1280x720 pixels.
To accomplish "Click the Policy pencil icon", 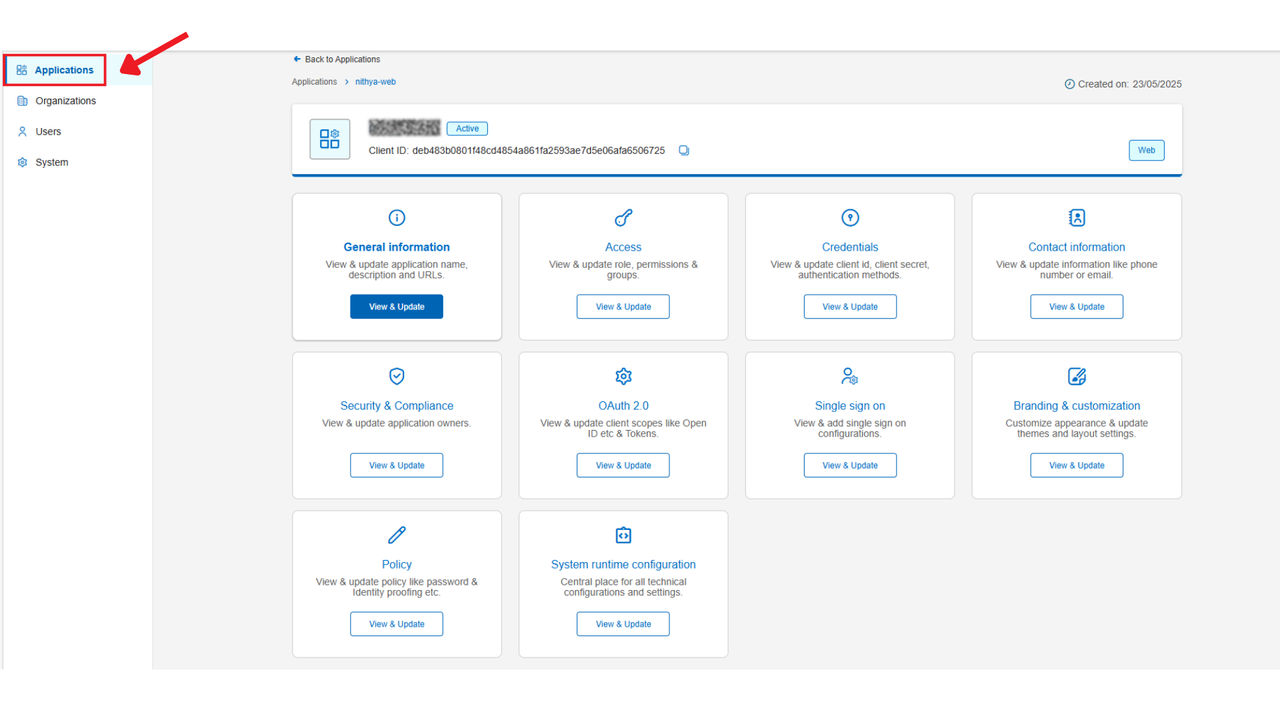I will [397, 535].
